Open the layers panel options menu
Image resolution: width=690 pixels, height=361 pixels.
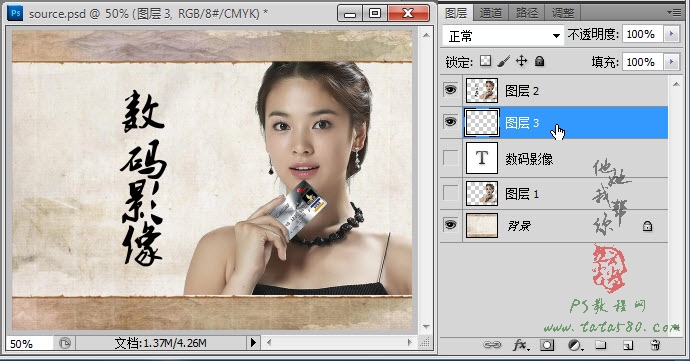tap(674, 12)
